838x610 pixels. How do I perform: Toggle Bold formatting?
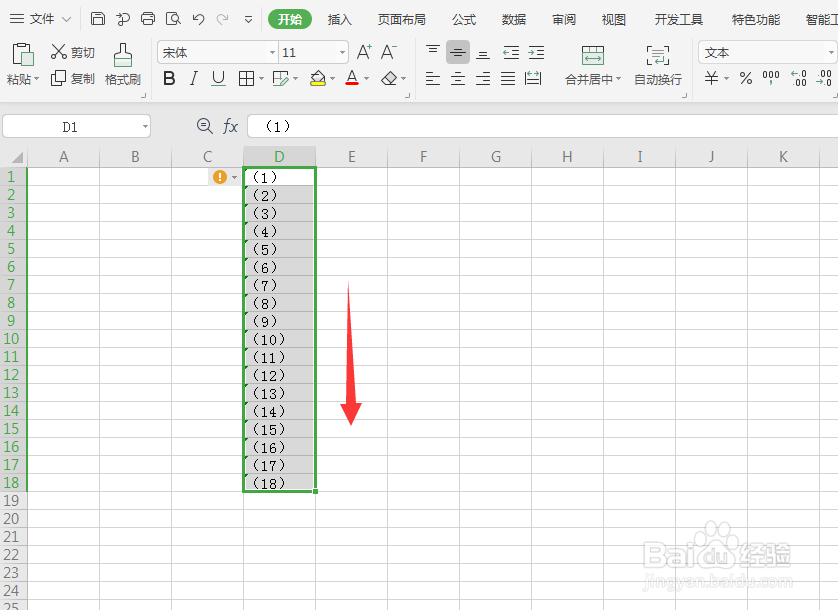169,79
